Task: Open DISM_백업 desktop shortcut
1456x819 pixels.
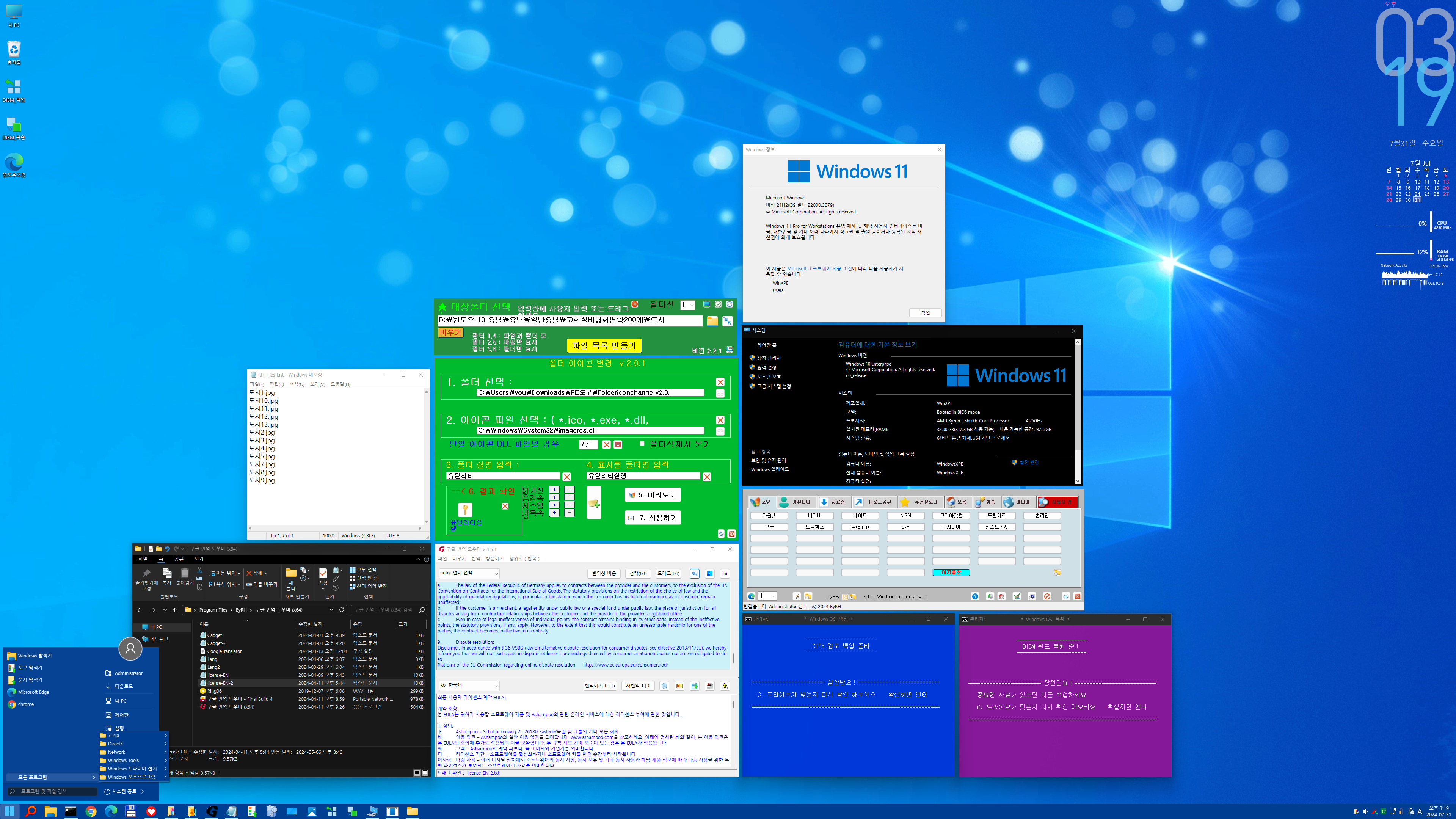Action: click(14, 91)
